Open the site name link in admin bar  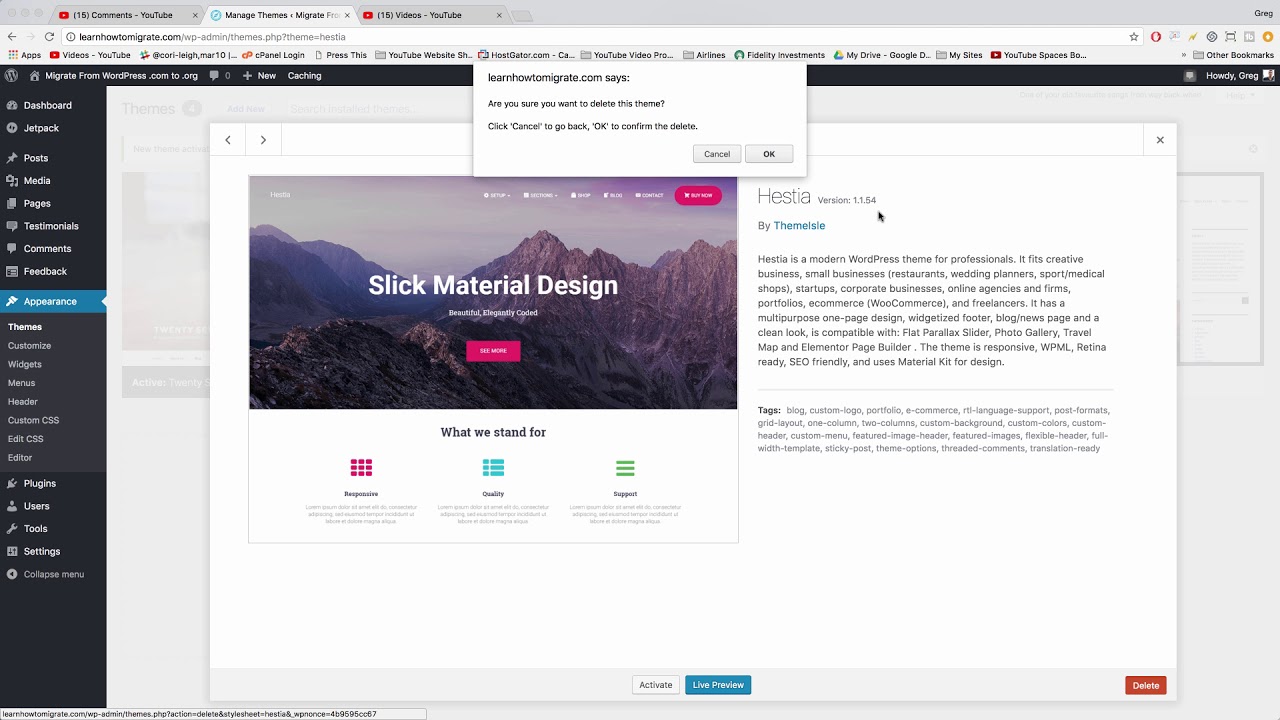pos(113,76)
